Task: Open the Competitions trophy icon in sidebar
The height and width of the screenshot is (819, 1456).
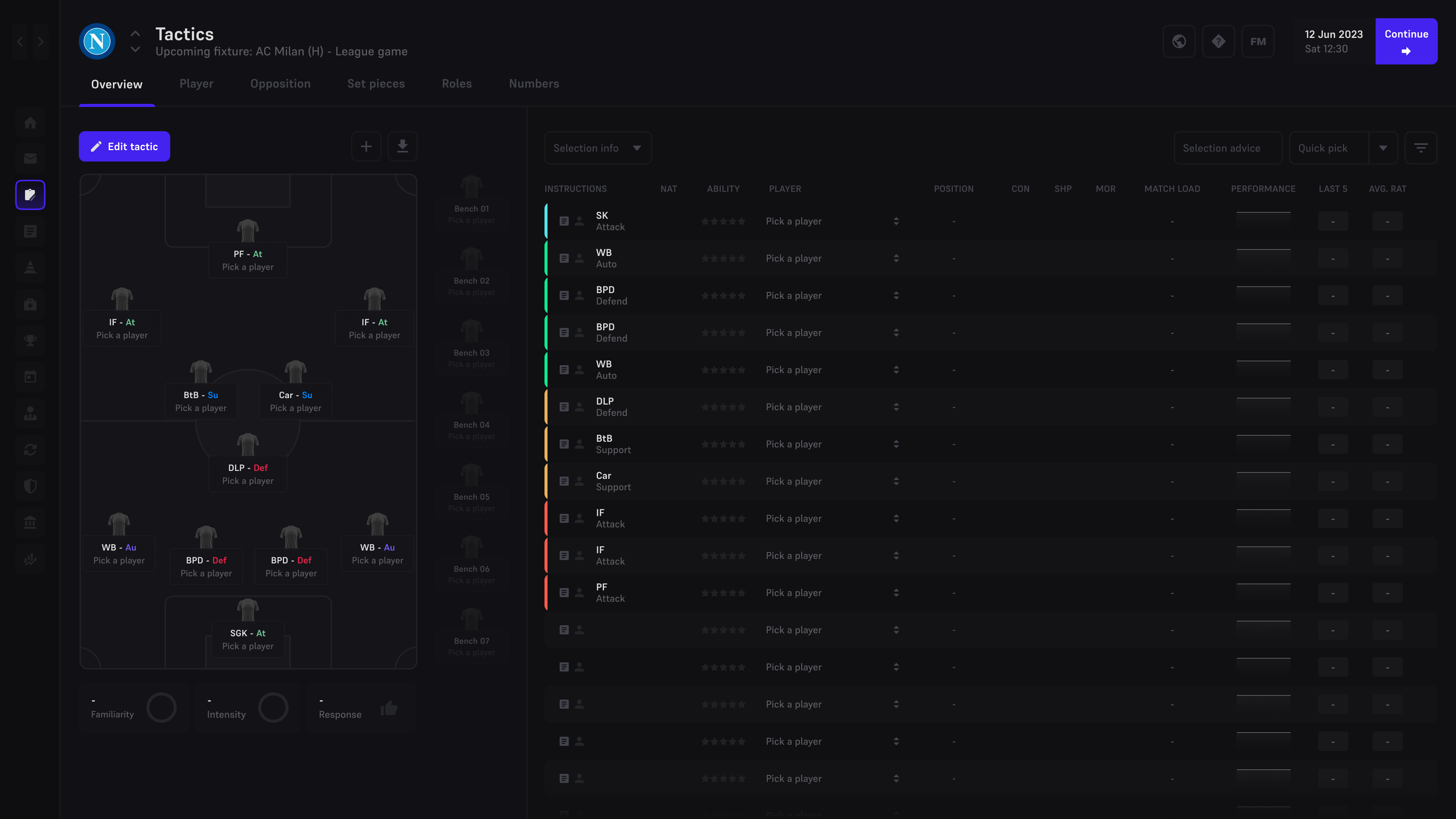Action: [x=30, y=340]
